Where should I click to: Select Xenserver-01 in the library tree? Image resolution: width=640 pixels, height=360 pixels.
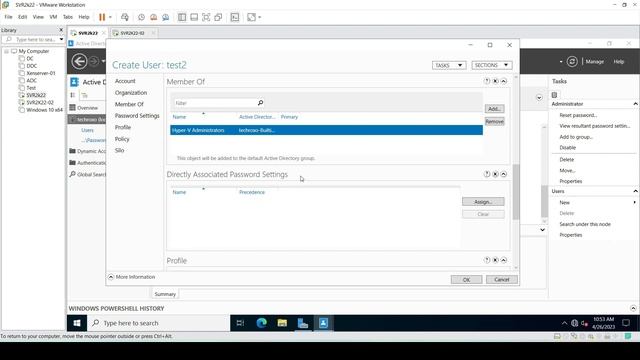click(x=41, y=73)
